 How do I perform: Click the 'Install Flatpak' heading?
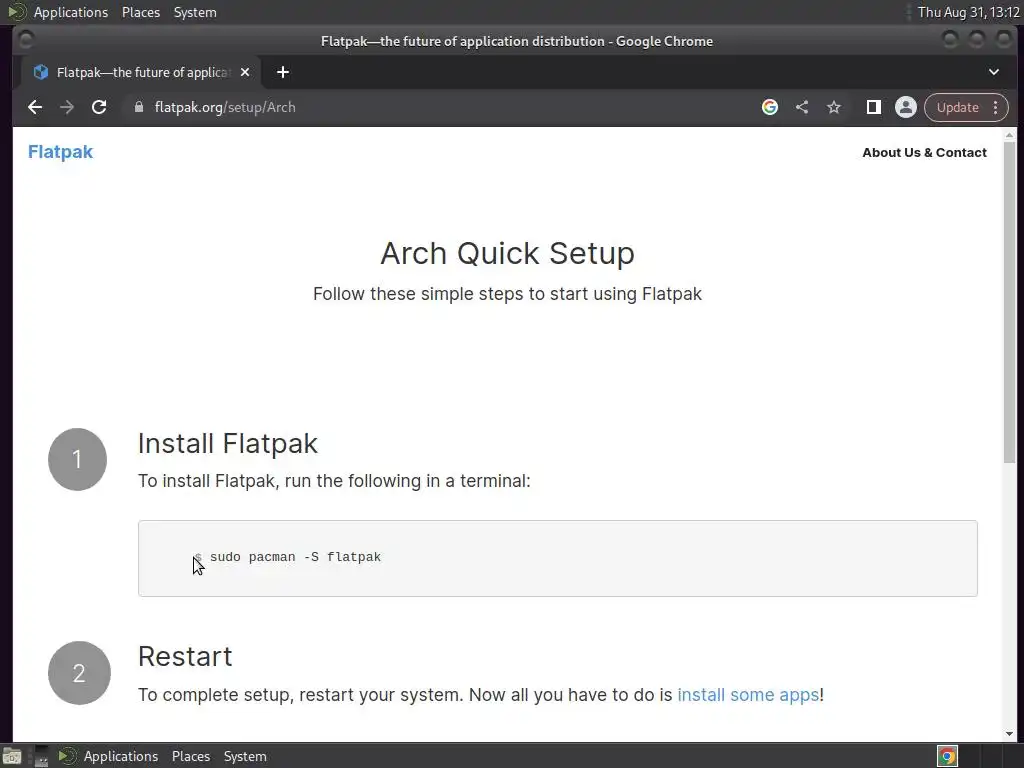(227, 443)
